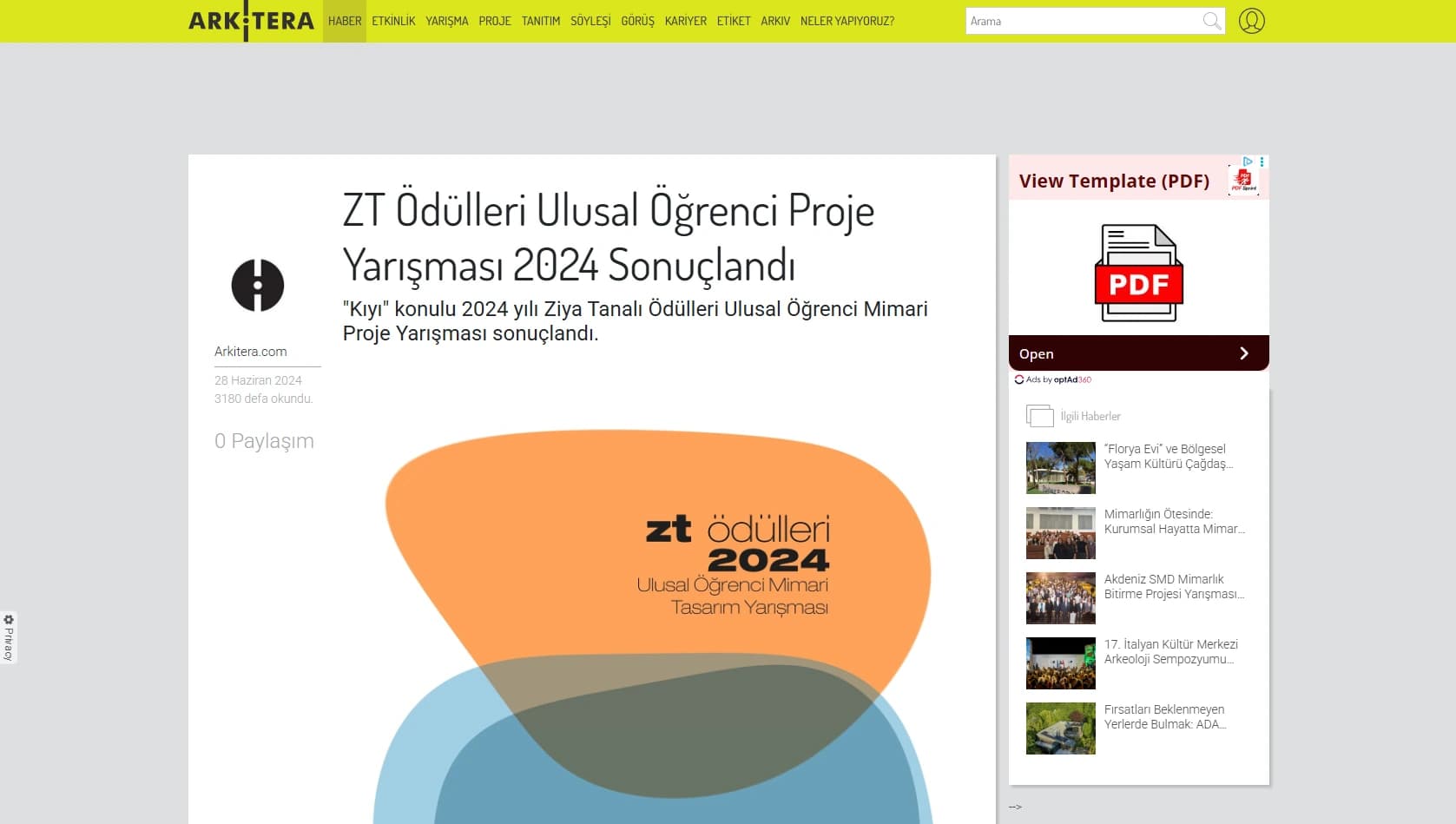This screenshot has width=1456, height=824.
Task: Click the Arkitera logo in header
Action: pos(251,21)
